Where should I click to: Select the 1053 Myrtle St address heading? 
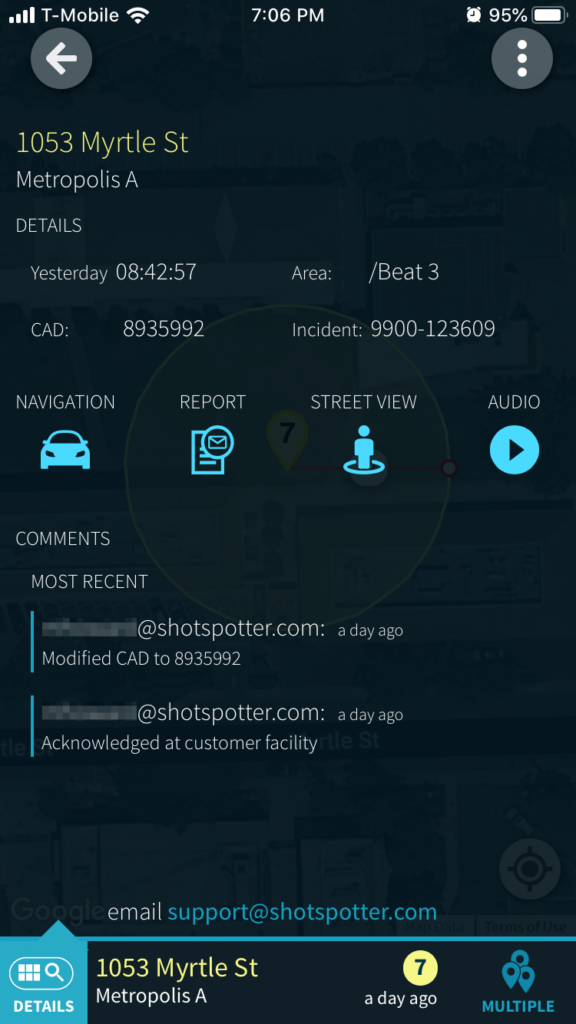pos(103,142)
